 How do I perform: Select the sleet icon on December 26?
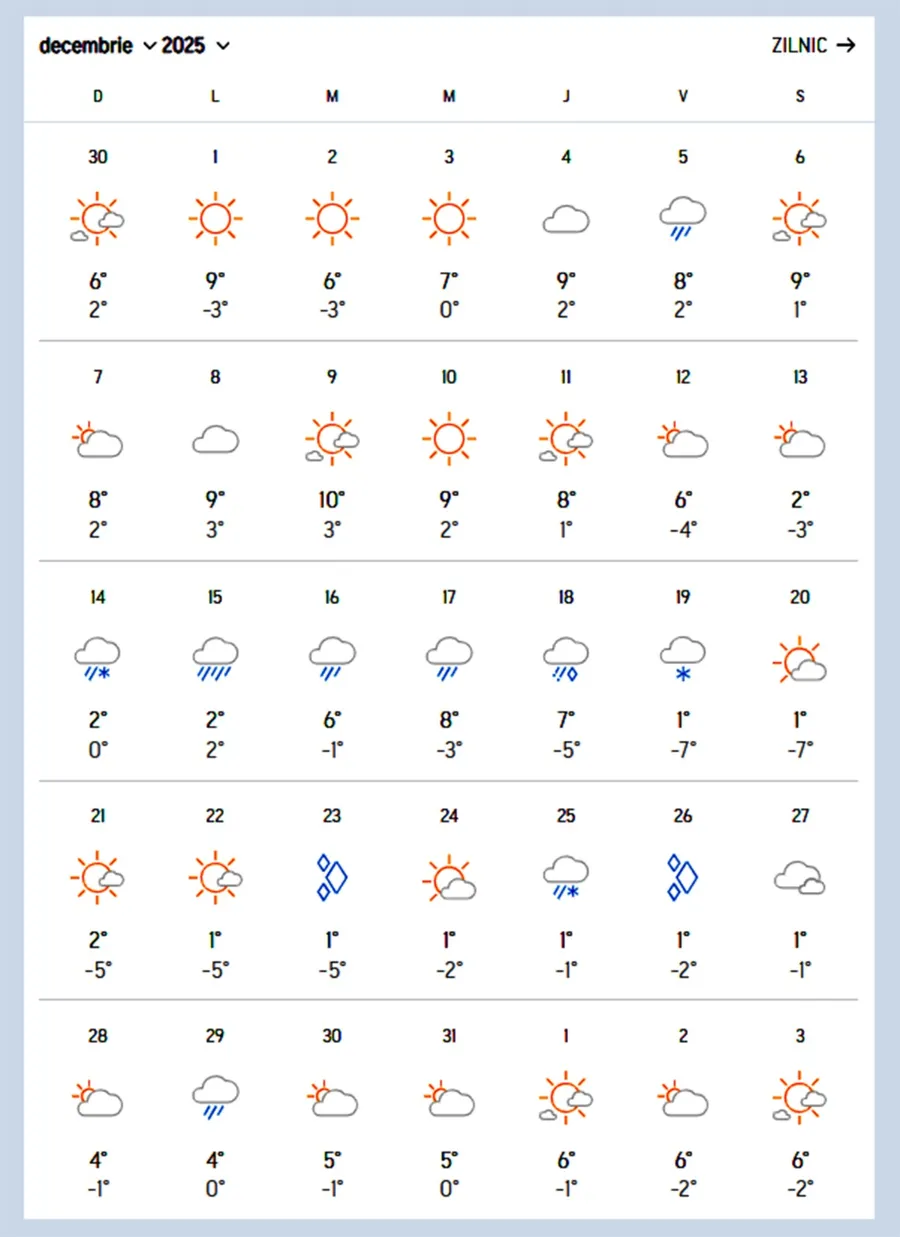[x=683, y=877]
